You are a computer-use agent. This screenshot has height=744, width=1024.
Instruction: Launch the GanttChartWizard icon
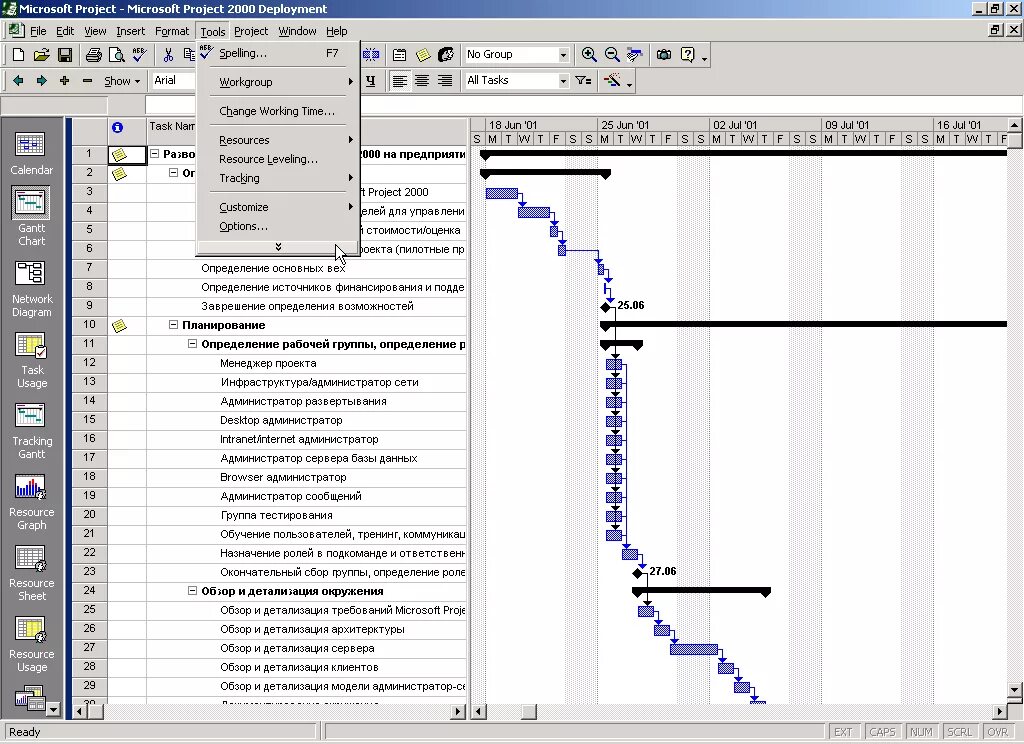[612, 81]
